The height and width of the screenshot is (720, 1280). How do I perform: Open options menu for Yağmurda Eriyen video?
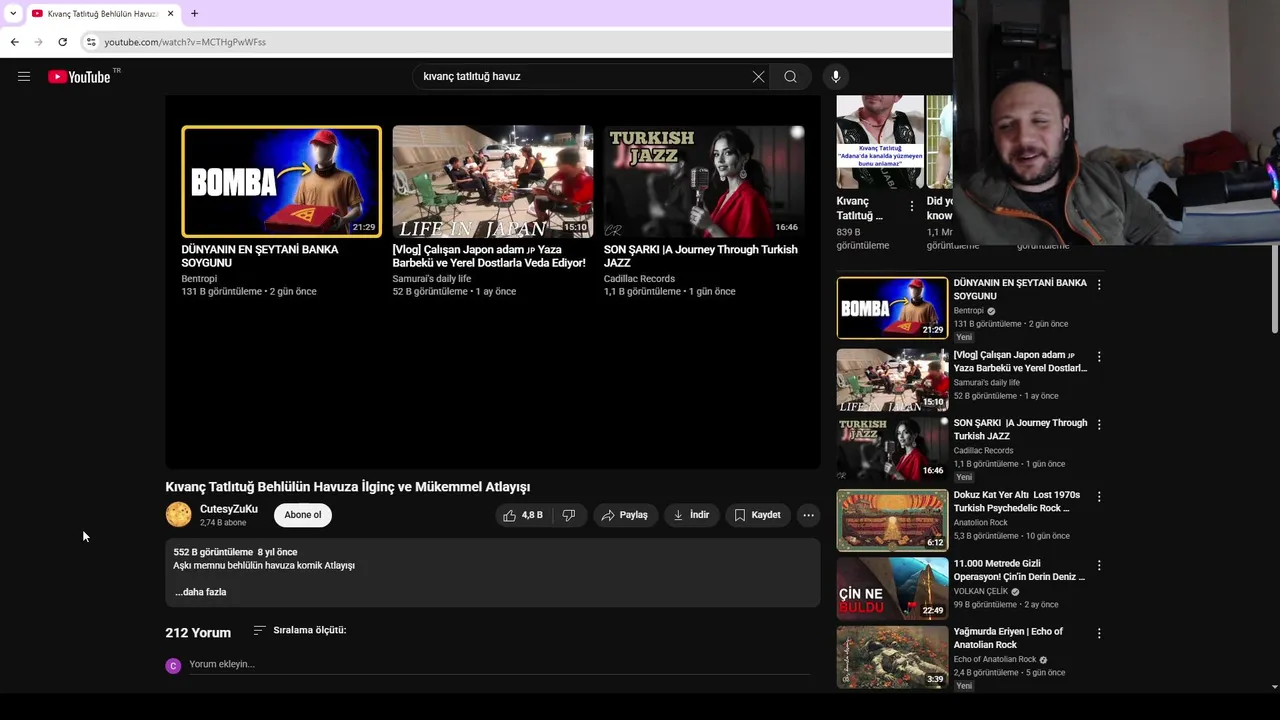(1099, 633)
